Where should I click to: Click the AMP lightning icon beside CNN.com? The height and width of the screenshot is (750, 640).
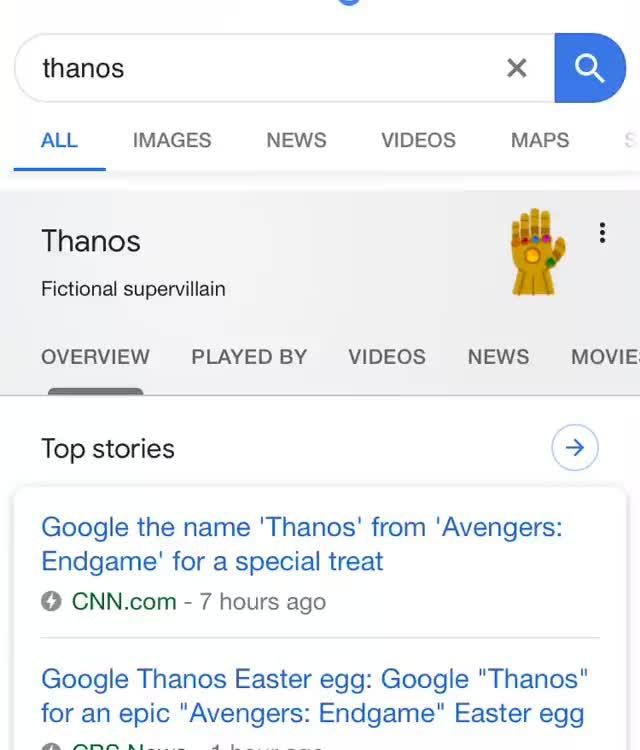tap(52, 601)
